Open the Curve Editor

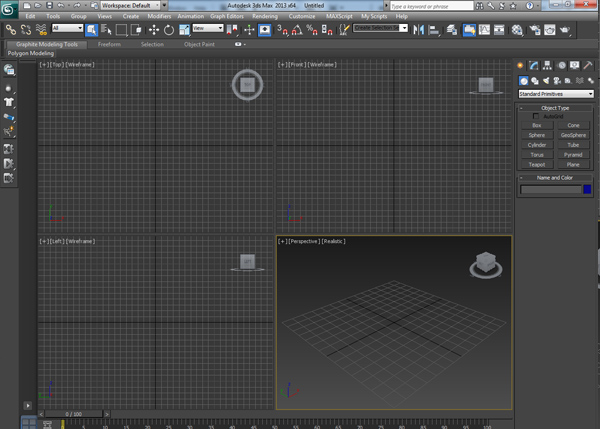click(484, 29)
